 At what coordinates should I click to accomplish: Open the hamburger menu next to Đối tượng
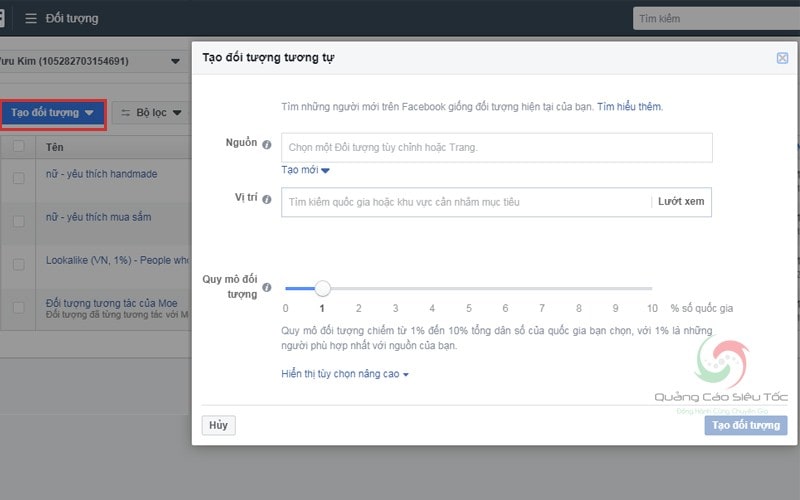pyautogui.click(x=31, y=18)
